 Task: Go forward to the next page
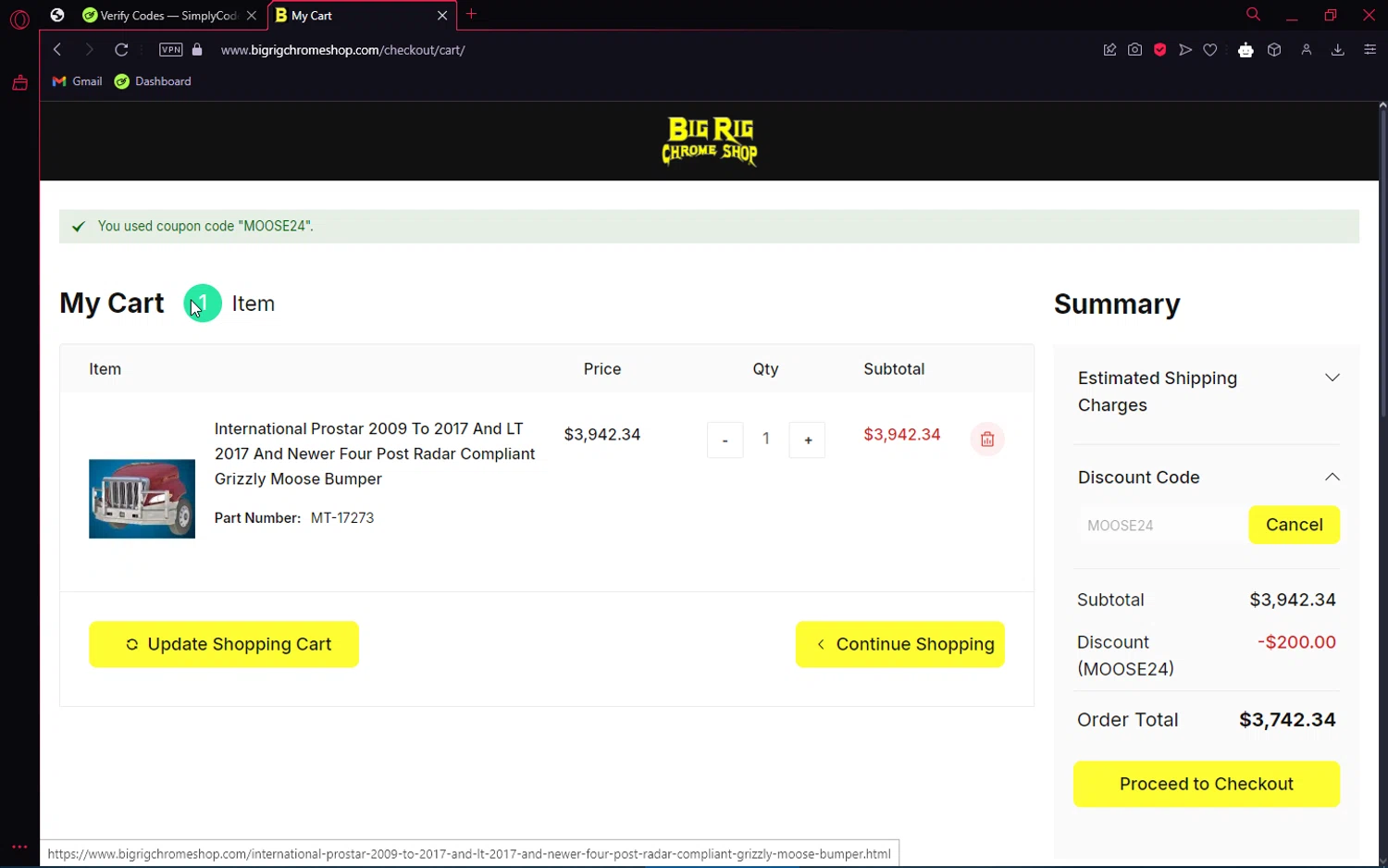click(89, 50)
